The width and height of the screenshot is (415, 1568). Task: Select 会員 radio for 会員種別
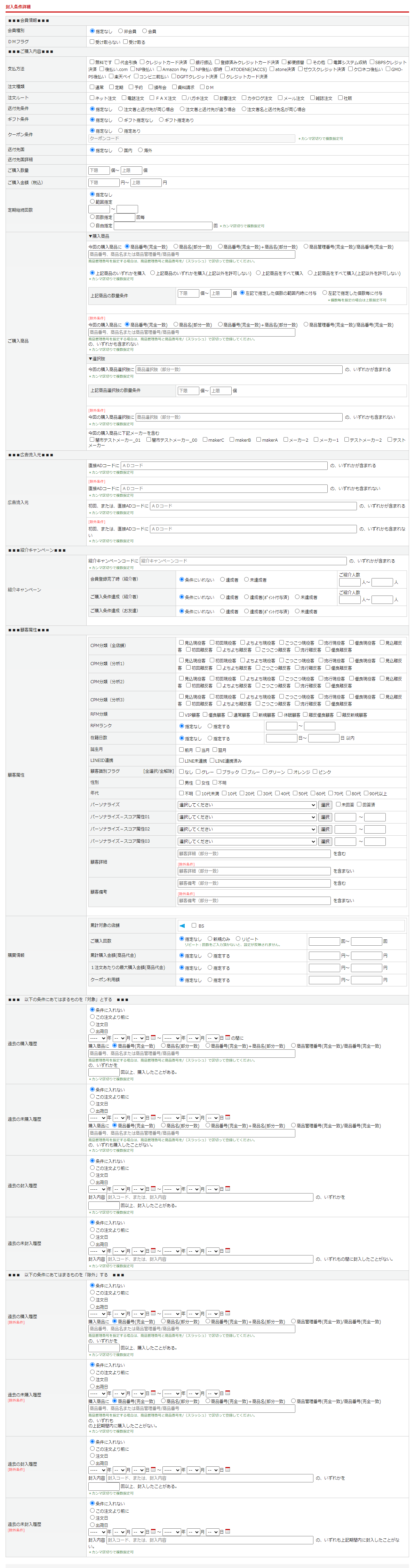(145, 31)
